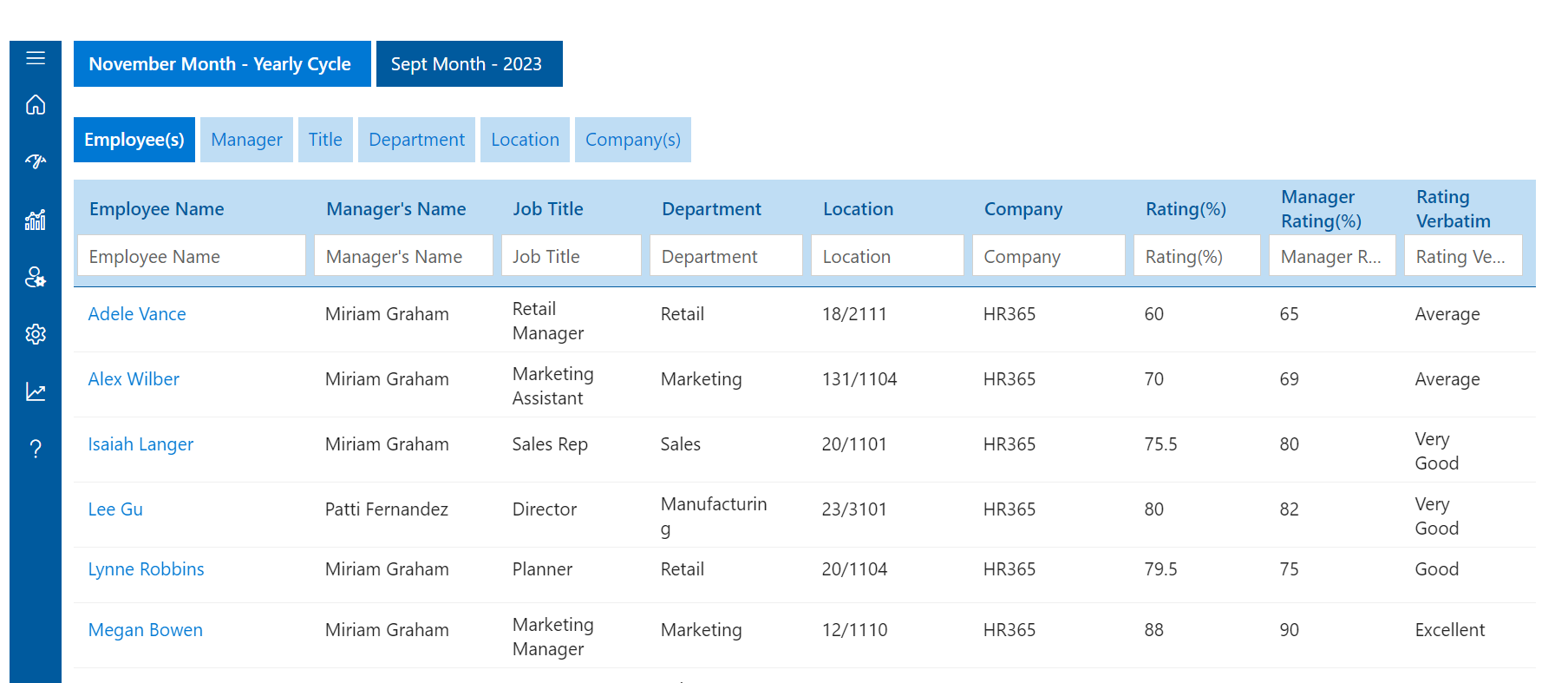Select Sept Month - 2023 button
The image size is (1568, 683).
(469, 64)
